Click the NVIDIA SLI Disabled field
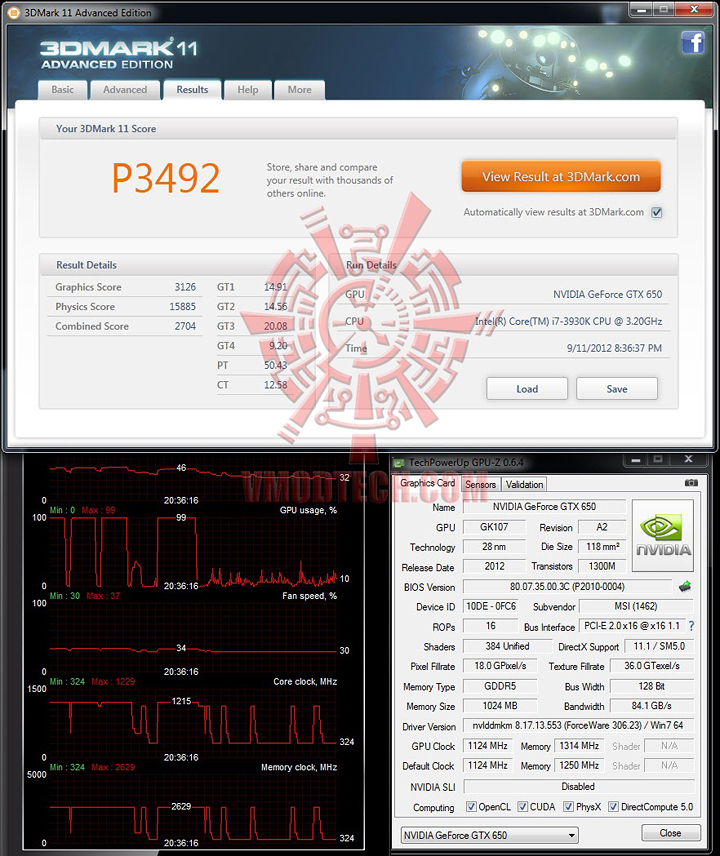The image size is (720, 856). [578, 787]
